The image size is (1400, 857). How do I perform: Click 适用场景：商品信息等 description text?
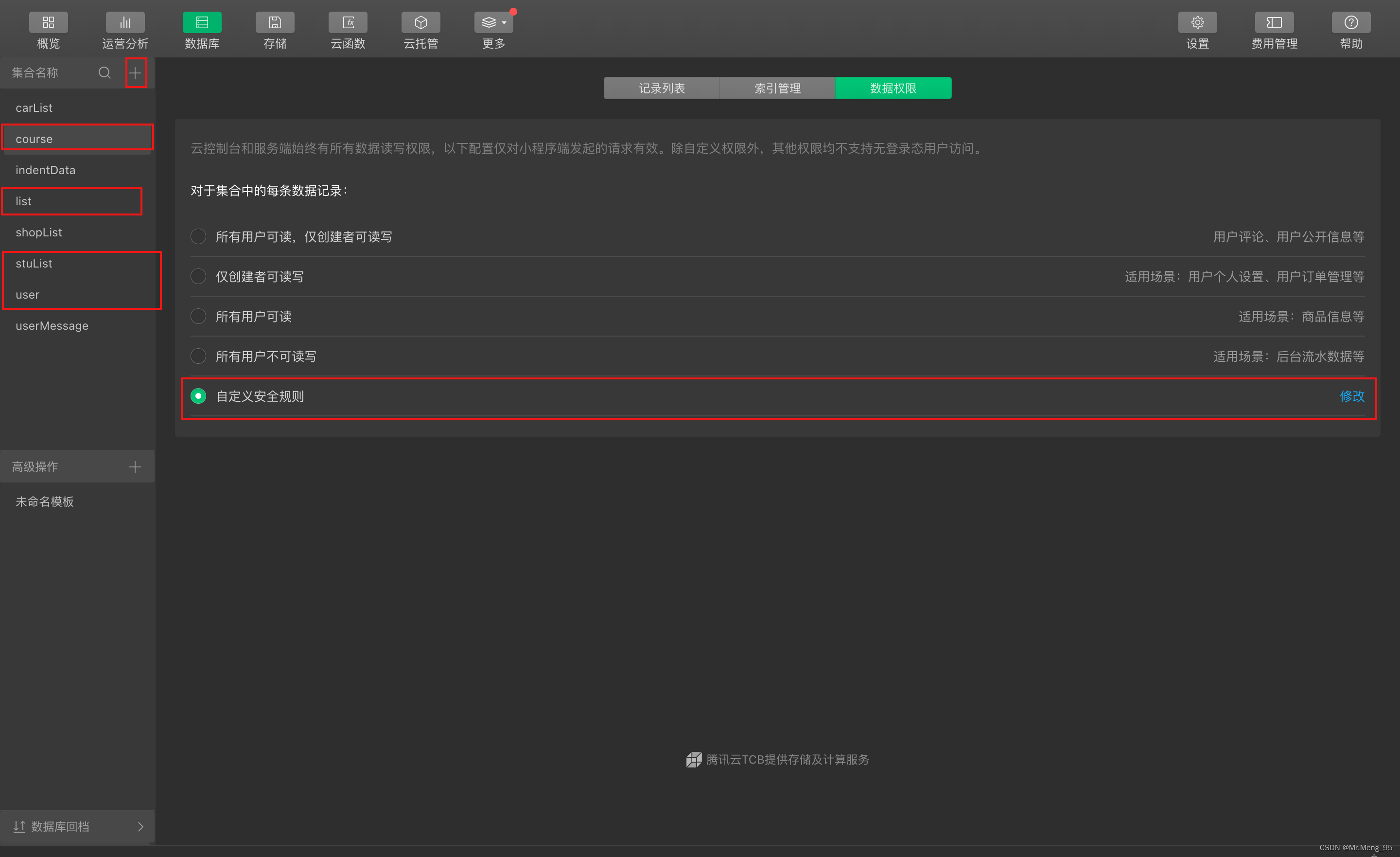(x=1301, y=317)
